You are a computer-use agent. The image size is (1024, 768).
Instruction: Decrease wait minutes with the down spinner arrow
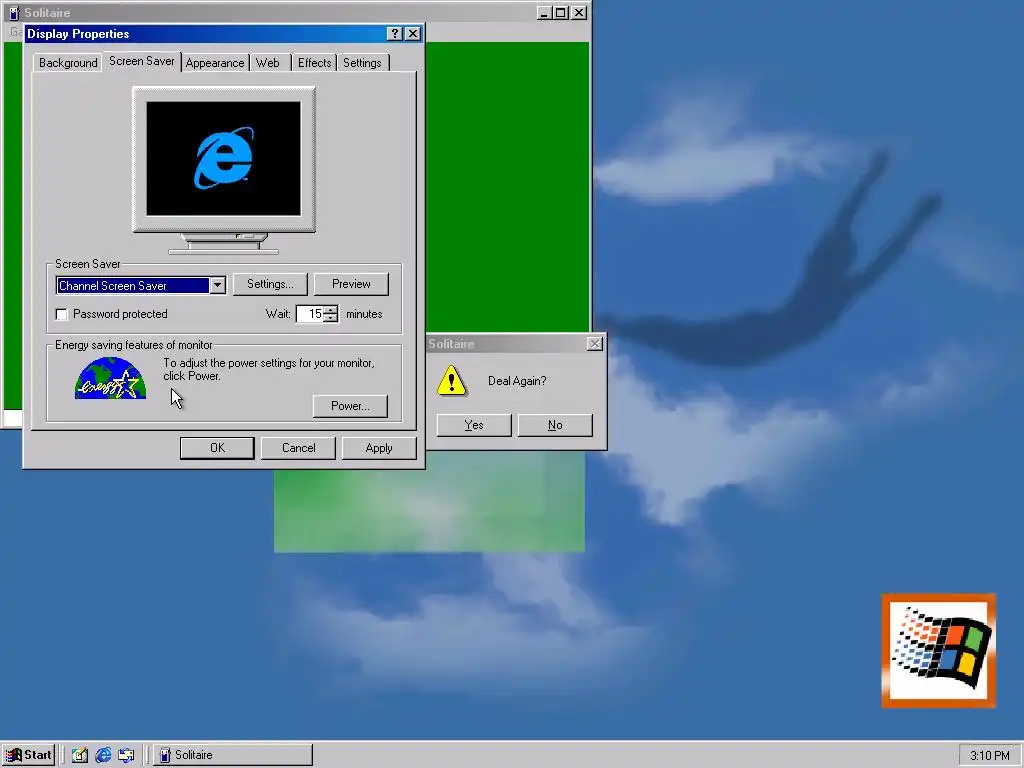pos(330,318)
